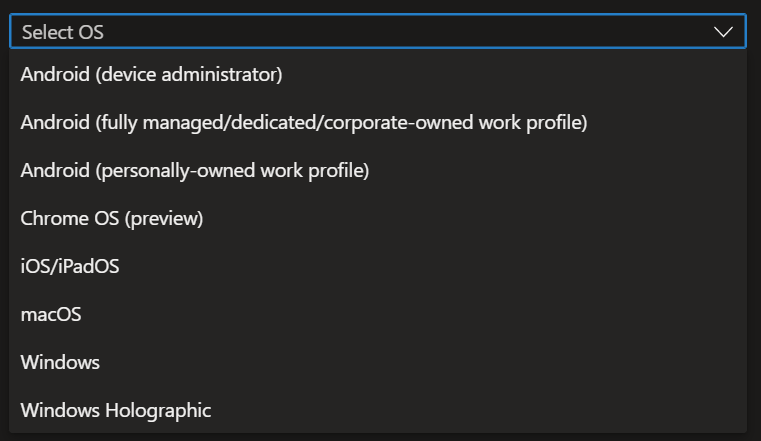This screenshot has width=761, height=441.
Task: Click the last item, Windows Holographic
Action: coord(116,410)
